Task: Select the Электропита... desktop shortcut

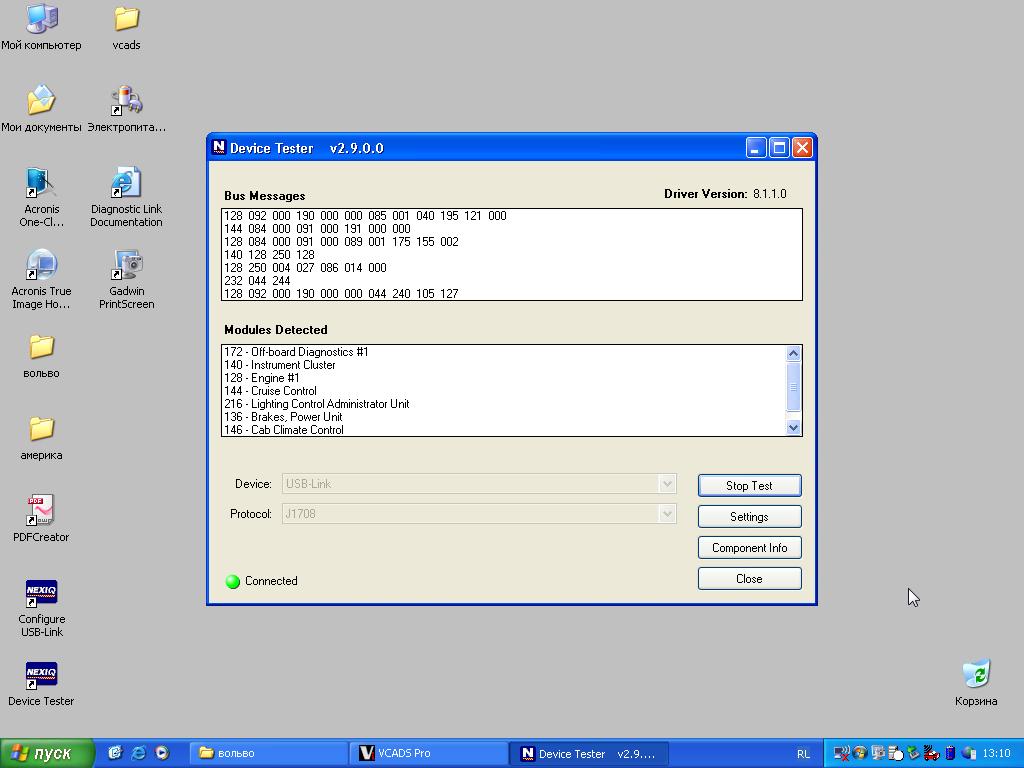Action: click(x=126, y=108)
